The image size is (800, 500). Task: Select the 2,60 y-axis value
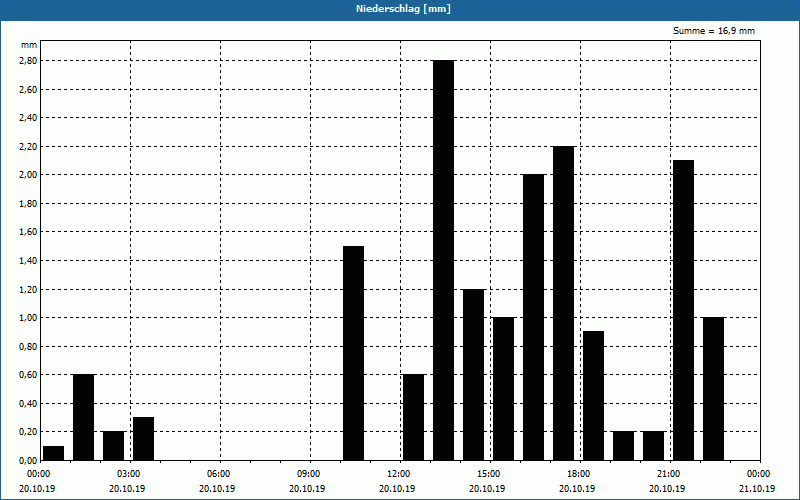click(x=28, y=89)
